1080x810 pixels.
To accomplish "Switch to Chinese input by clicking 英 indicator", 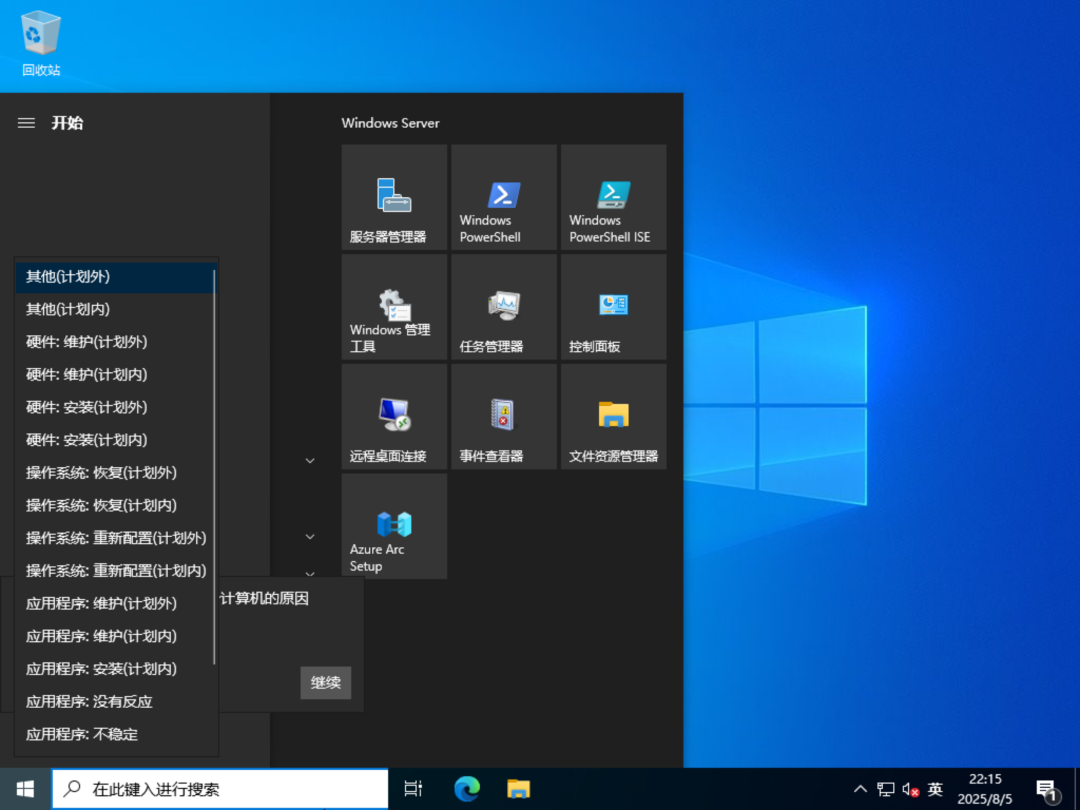I will [934, 789].
